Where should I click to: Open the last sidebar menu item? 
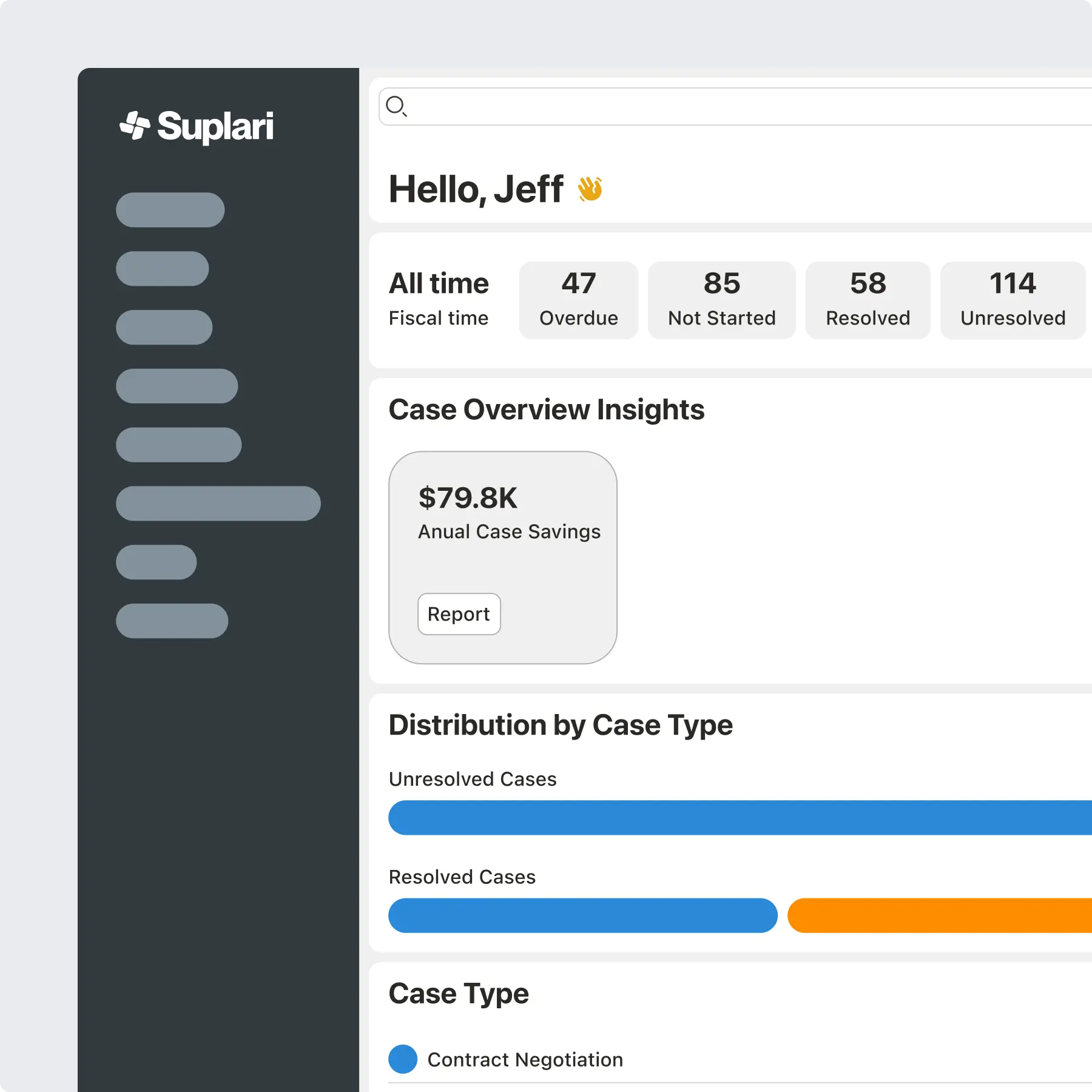click(172, 621)
